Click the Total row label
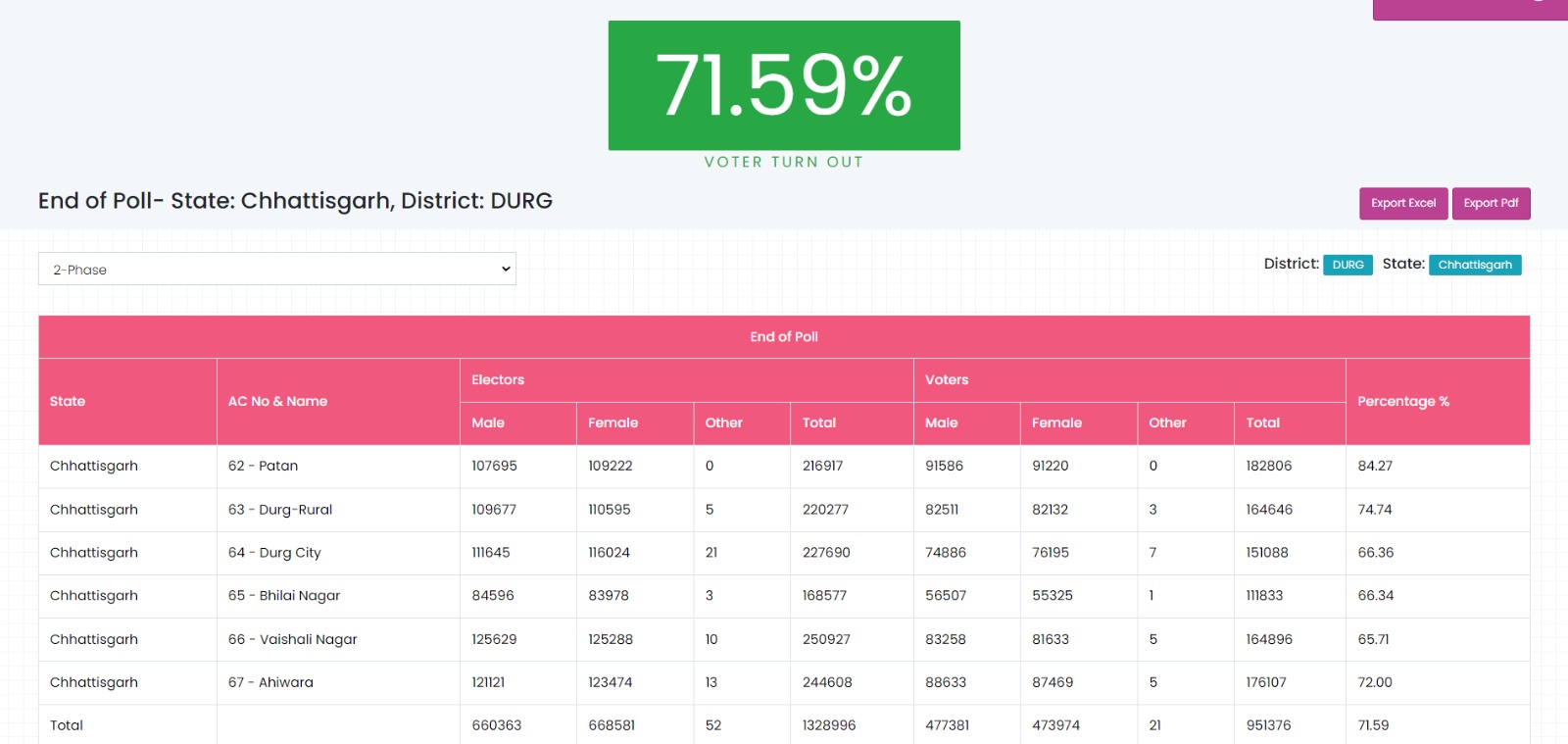 67,725
